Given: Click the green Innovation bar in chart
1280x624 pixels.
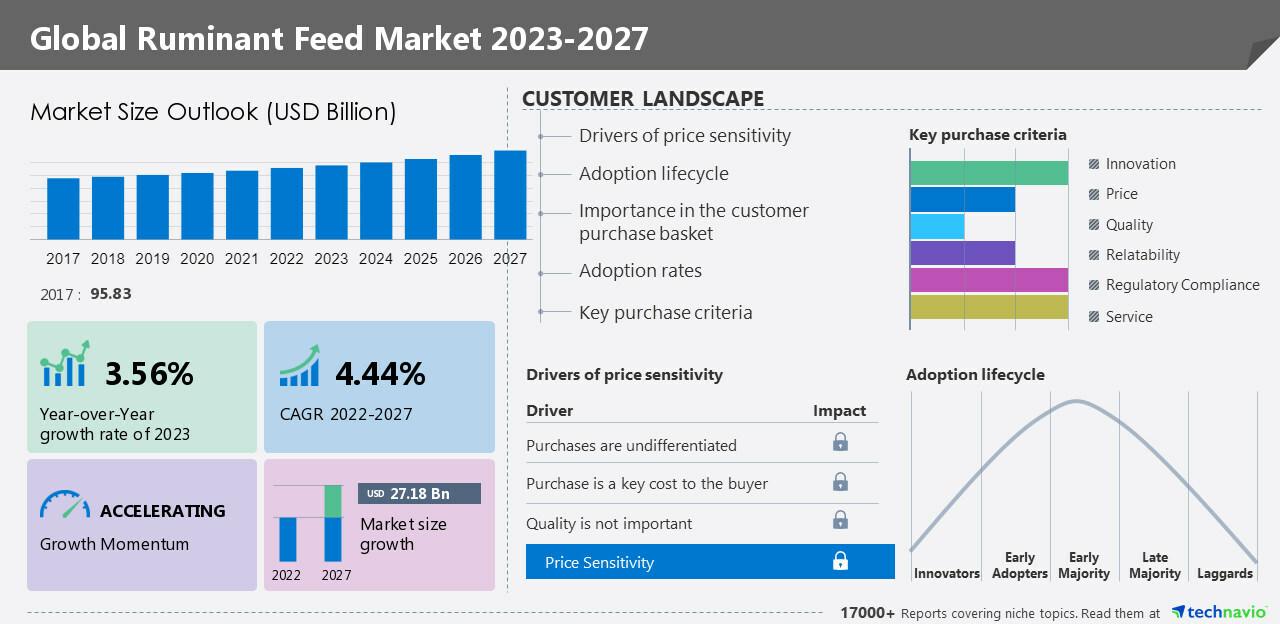Looking at the screenshot, I should click(988, 173).
